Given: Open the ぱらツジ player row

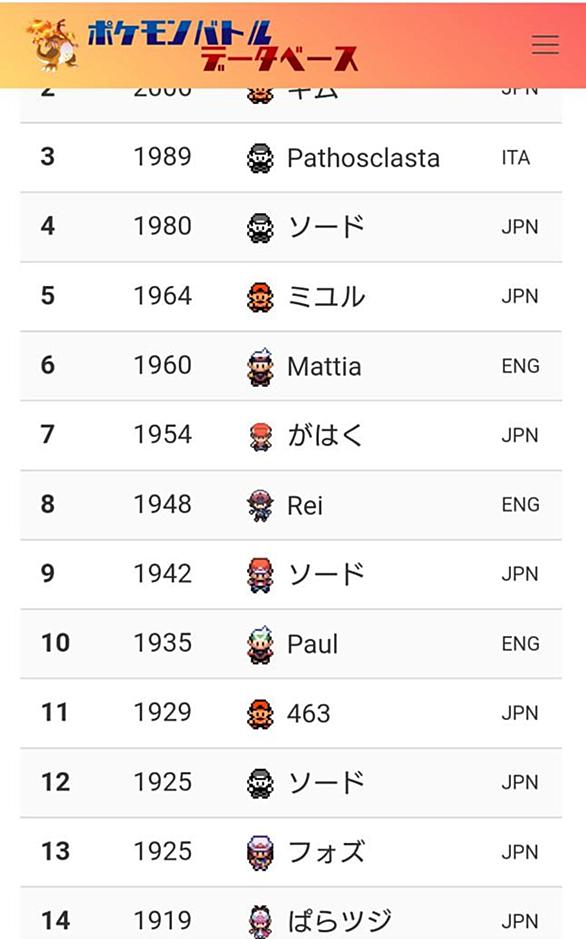Looking at the screenshot, I should pyautogui.click(x=291, y=913).
